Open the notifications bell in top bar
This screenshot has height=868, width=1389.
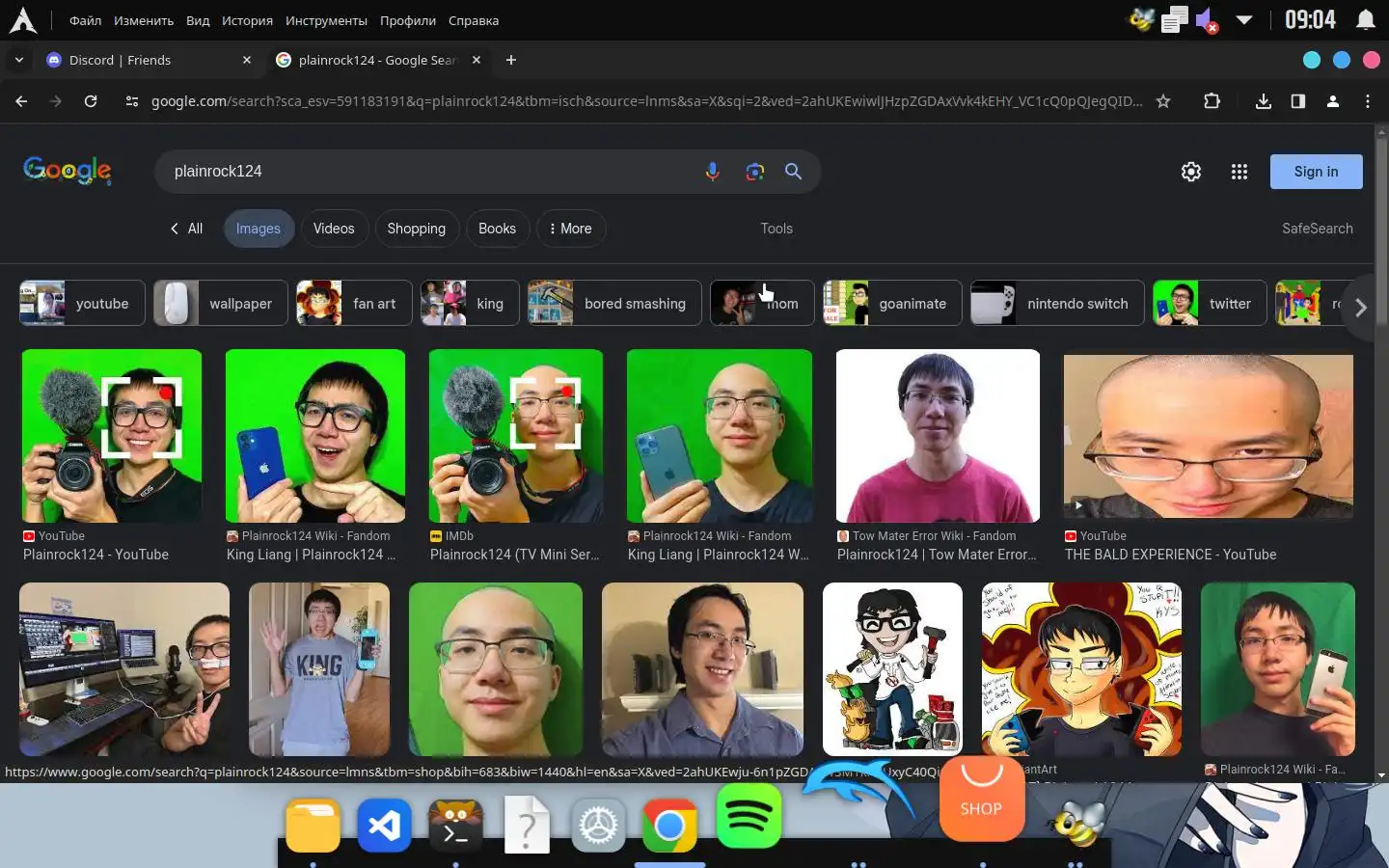1366,20
